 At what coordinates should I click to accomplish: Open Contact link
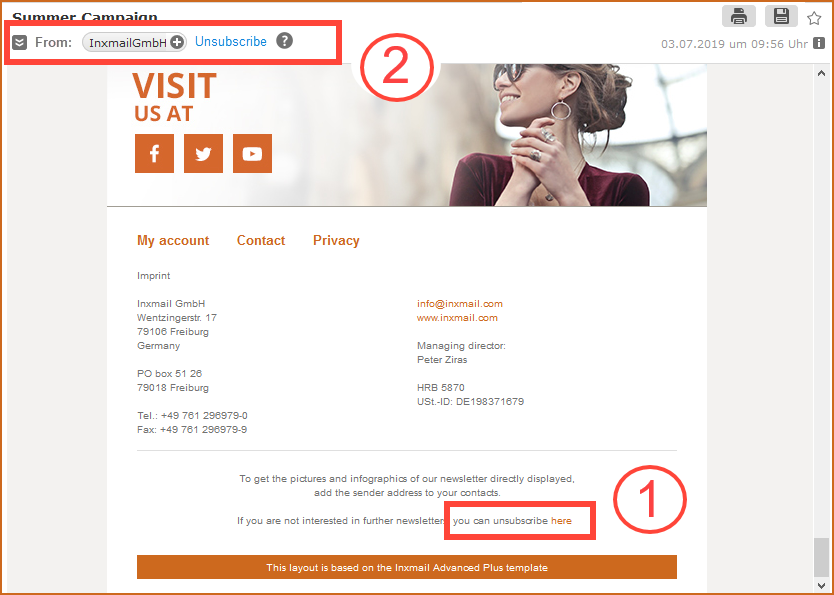pyautogui.click(x=261, y=240)
